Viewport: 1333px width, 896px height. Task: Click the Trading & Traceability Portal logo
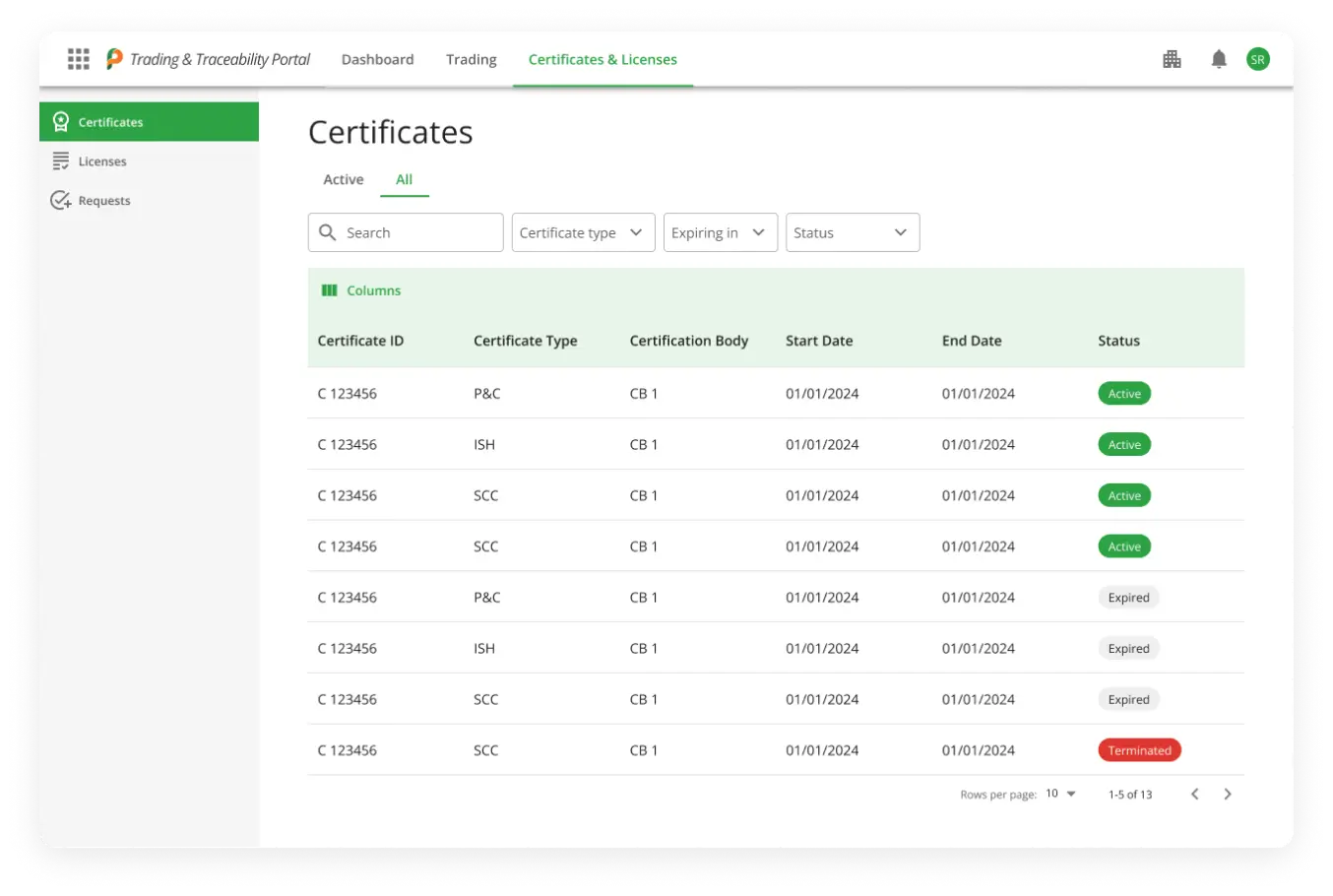pos(209,59)
